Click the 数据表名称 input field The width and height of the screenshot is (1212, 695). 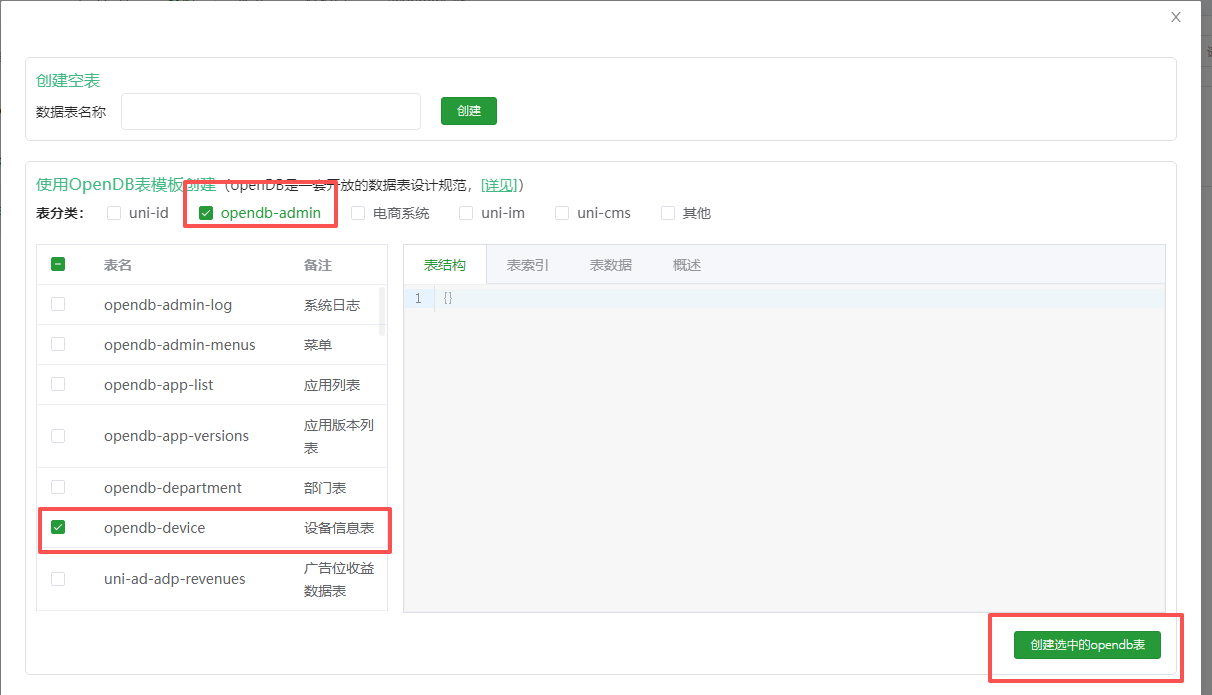pyautogui.click(x=271, y=111)
